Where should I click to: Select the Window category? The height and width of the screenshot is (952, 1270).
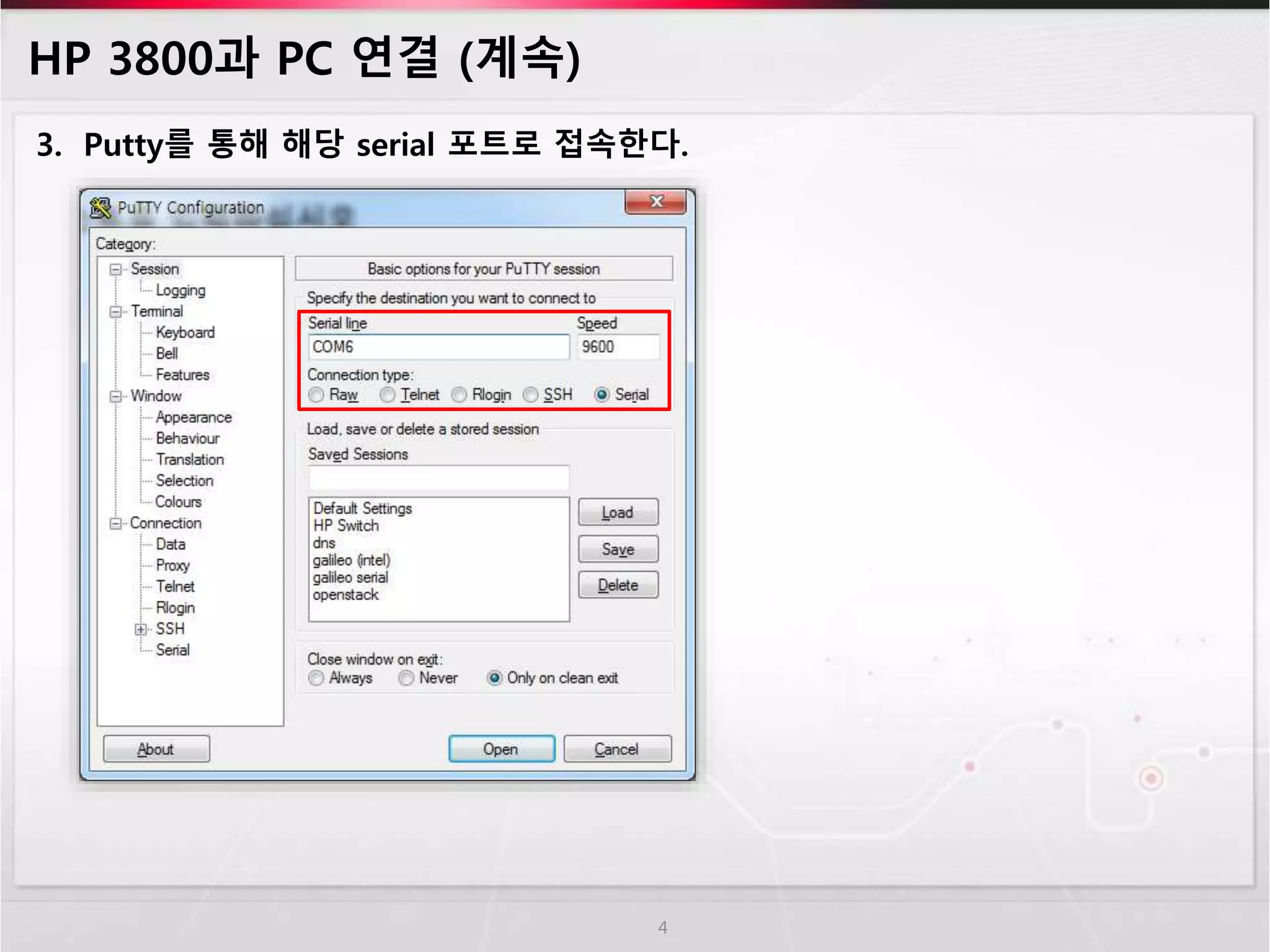[x=156, y=396]
